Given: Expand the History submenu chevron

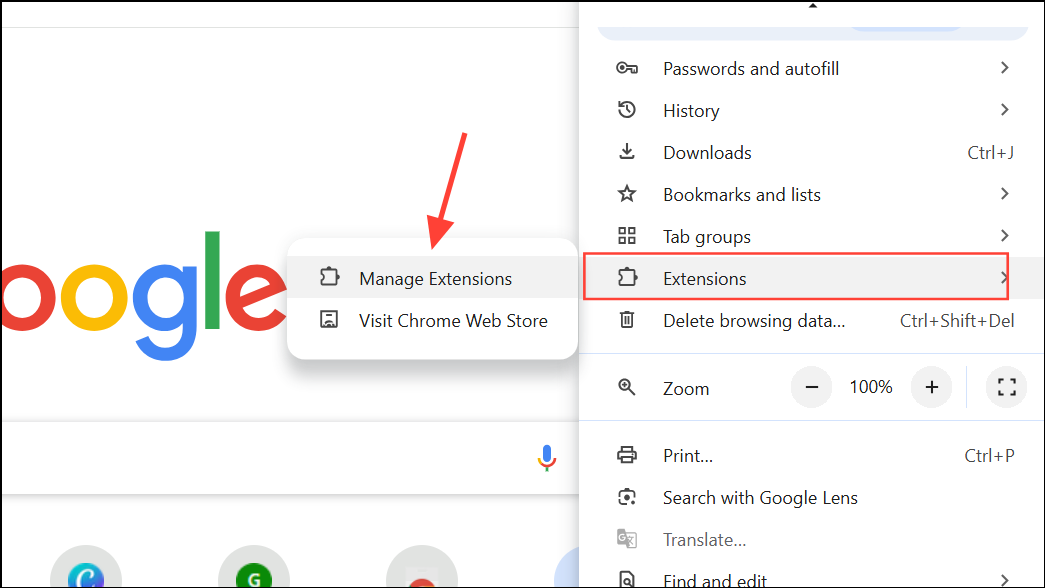Looking at the screenshot, I should click(1004, 110).
